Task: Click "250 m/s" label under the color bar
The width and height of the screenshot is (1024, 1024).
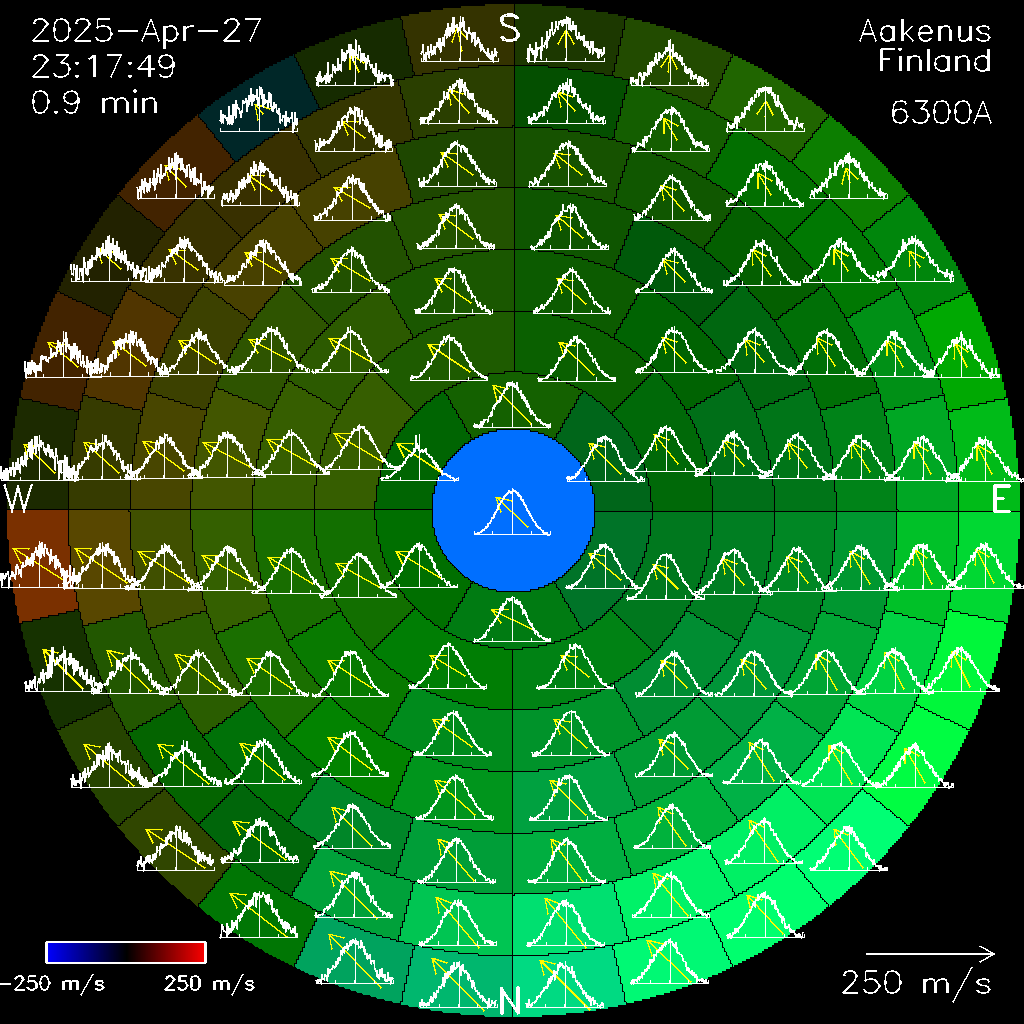Action: coord(209,984)
